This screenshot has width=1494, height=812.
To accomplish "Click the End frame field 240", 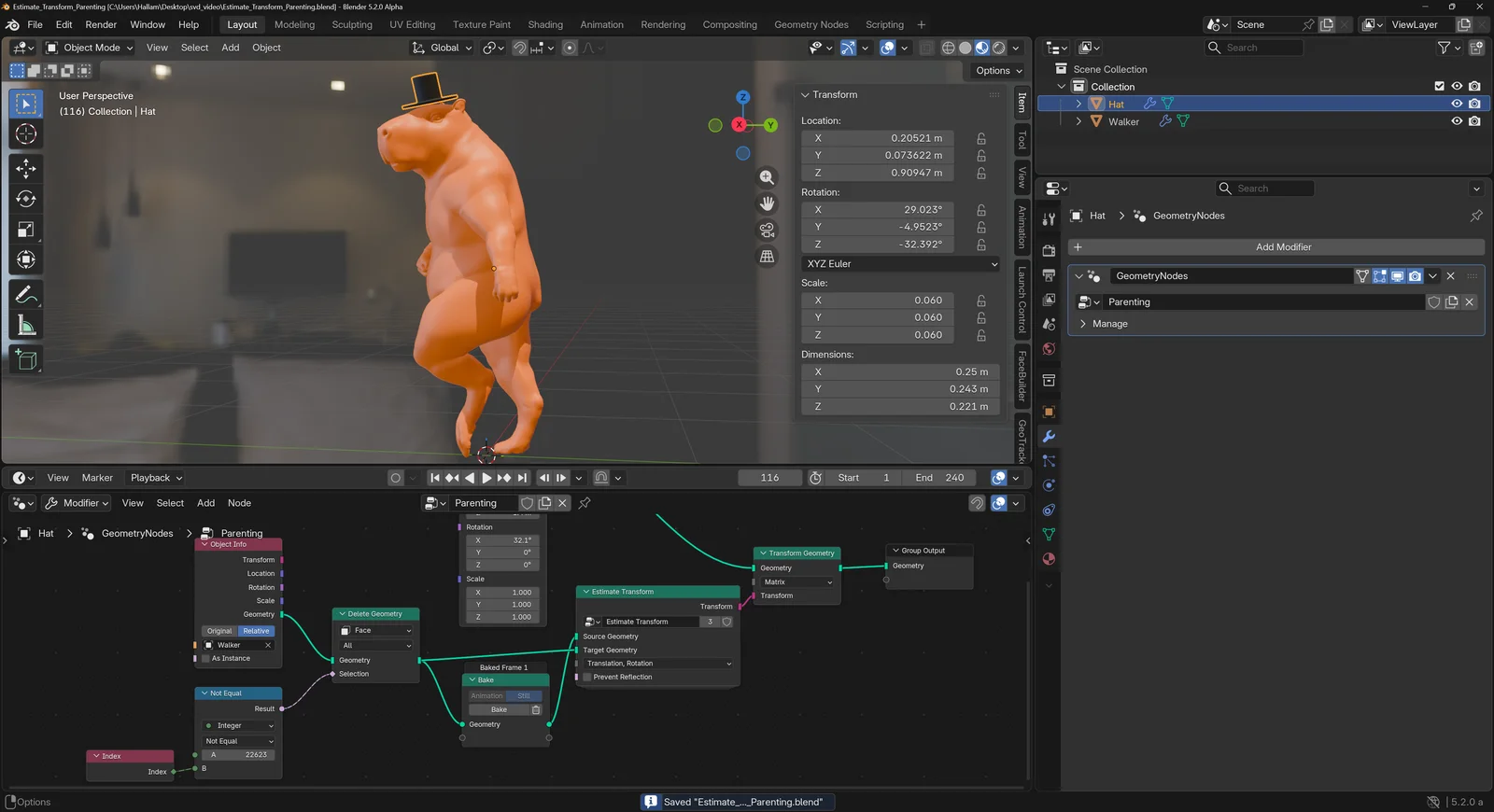I will click(940, 478).
